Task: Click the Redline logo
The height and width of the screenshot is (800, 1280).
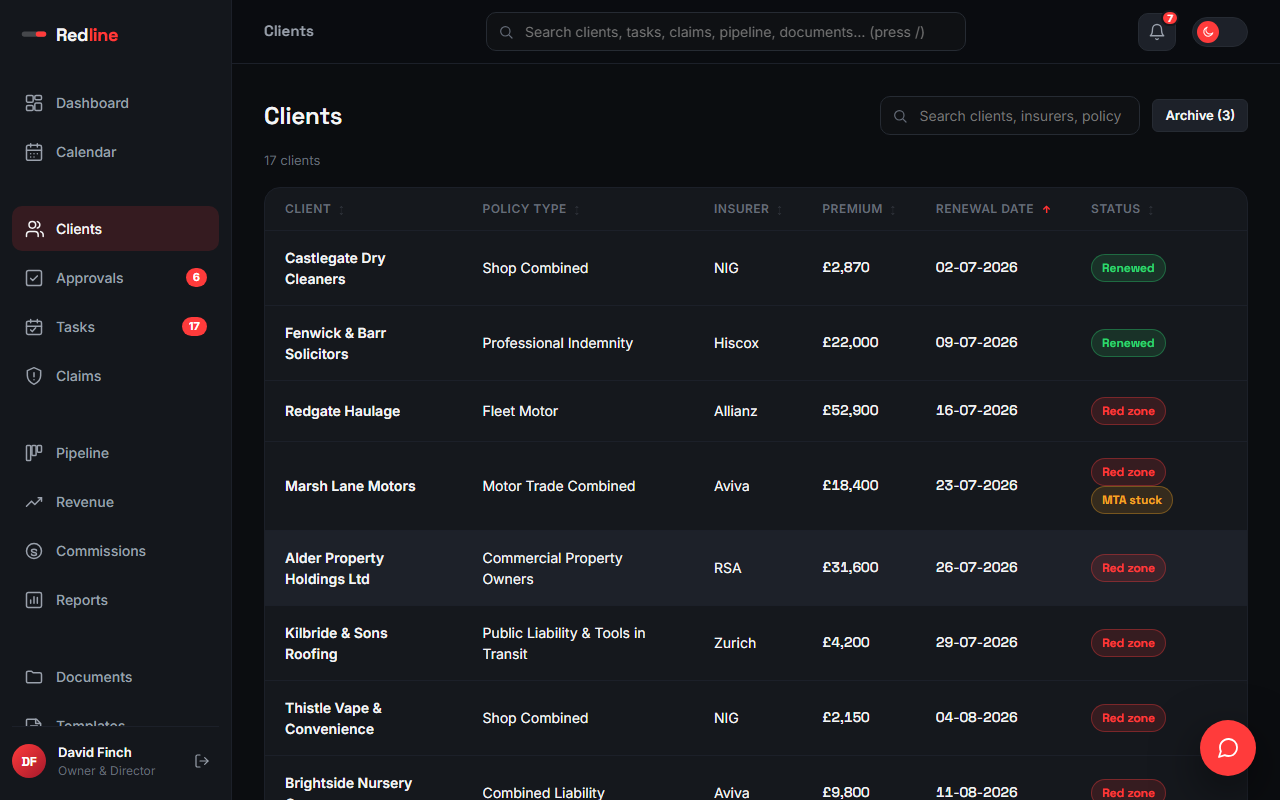Action: click(x=70, y=35)
